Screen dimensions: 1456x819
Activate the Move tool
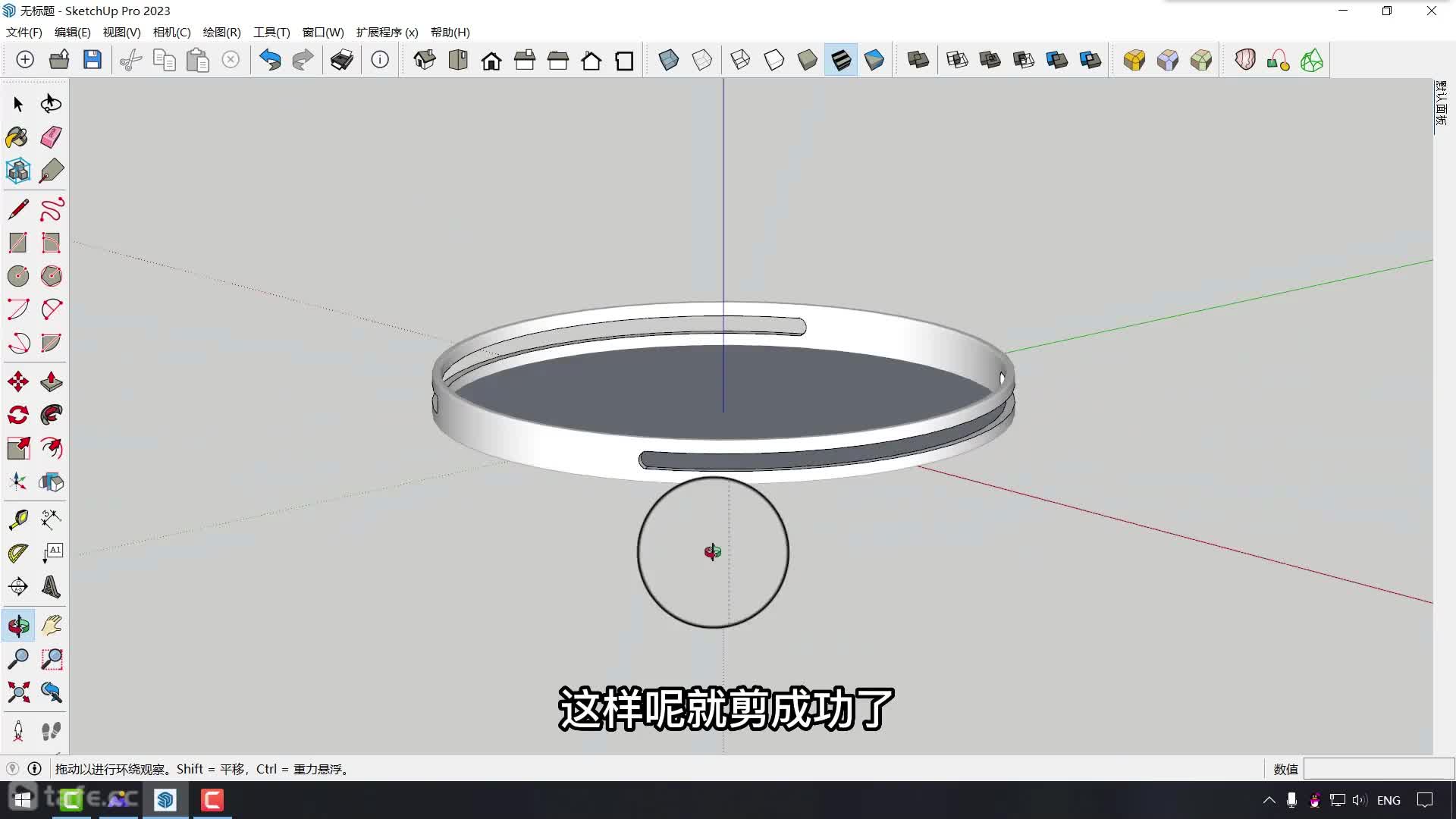[18, 381]
